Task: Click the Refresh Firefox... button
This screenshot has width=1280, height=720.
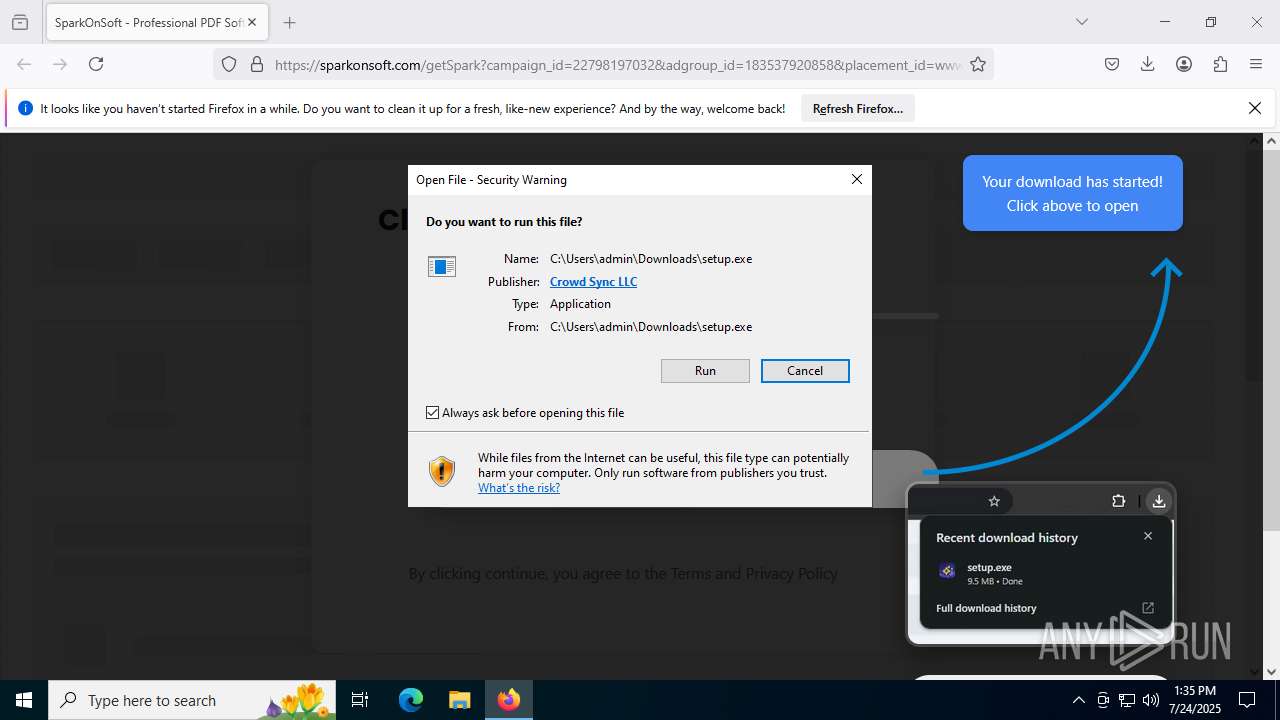Action: tap(858, 109)
